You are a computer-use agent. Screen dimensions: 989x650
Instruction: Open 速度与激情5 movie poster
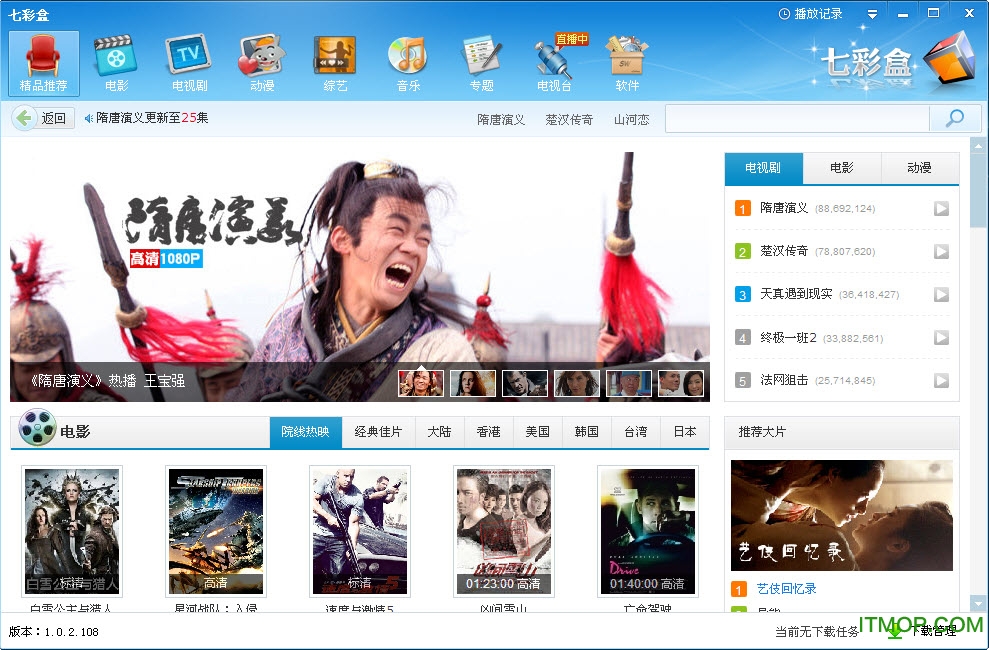360,531
